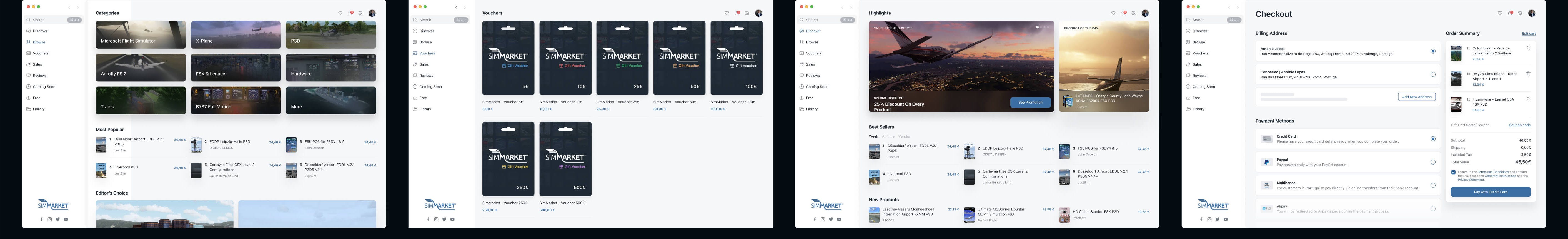
Task: Toggle the Terms and Conditions agreement checkbox
Action: pyautogui.click(x=1454, y=173)
